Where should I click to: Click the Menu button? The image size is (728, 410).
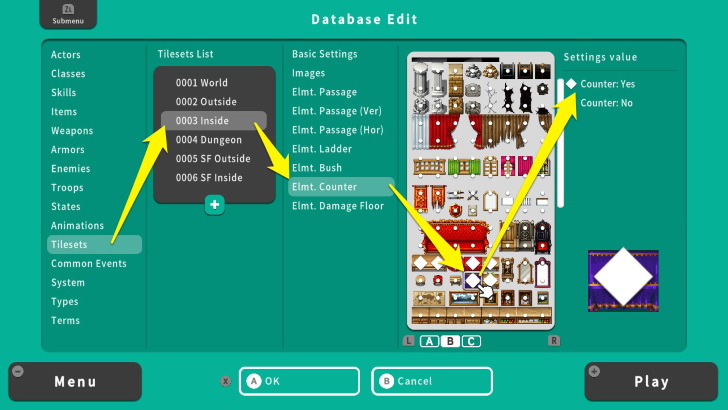pos(75,382)
